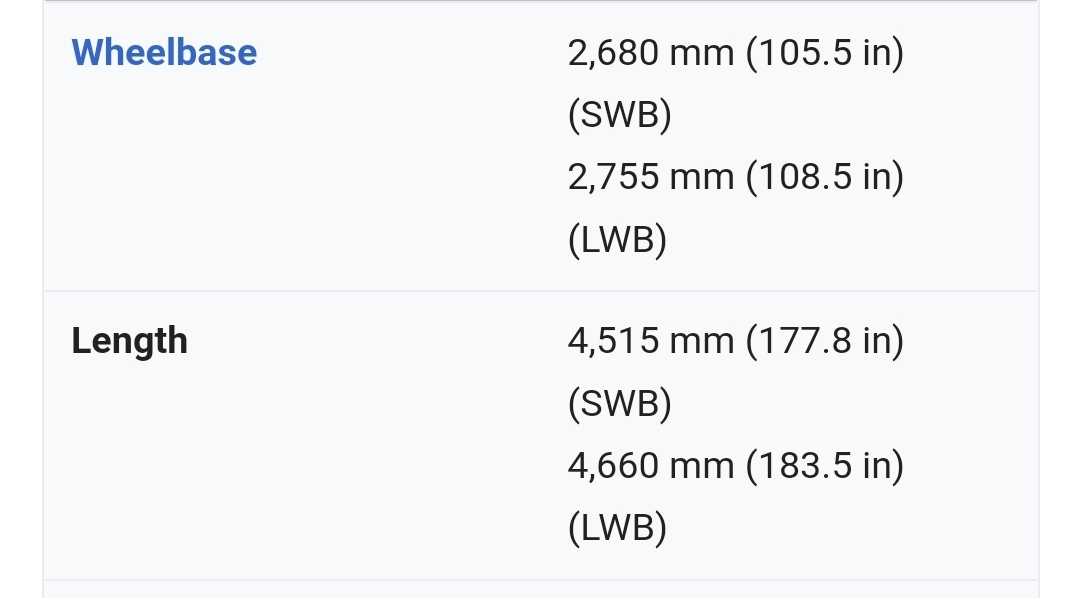Image resolution: width=1079 pixels, height=598 pixels.
Task: Click the SWB label under Length
Action: 620,403
